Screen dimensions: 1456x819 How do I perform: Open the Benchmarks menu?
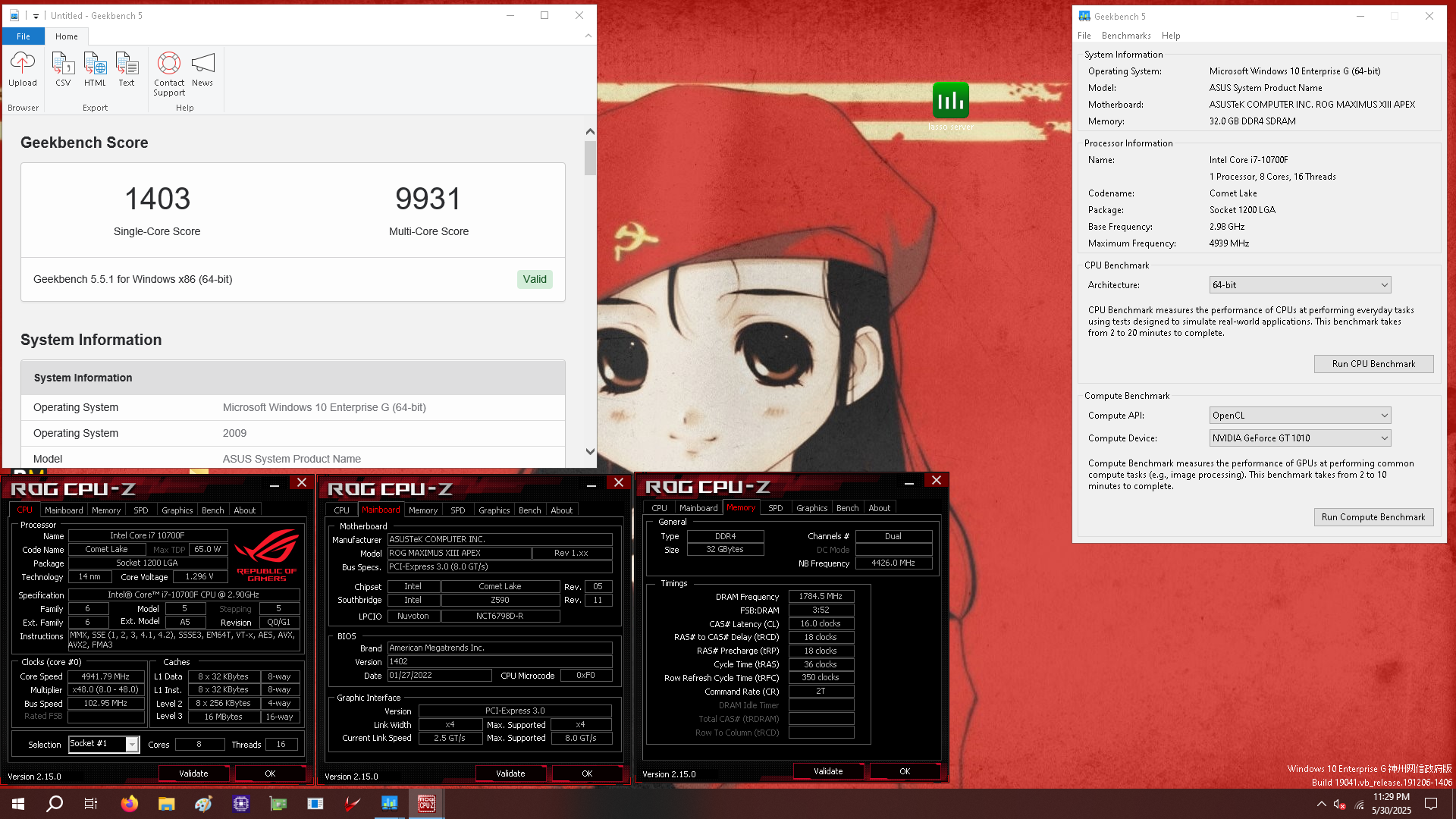pyautogui.click(x=1126, y=36)
